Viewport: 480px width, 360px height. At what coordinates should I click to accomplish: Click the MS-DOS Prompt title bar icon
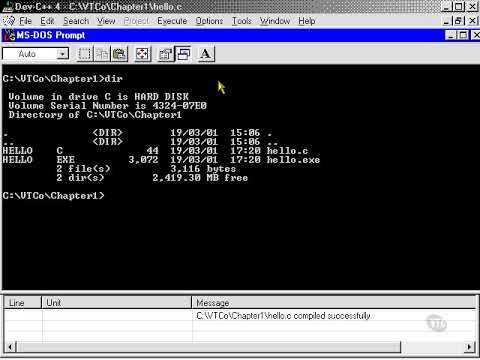coord(9,35)
